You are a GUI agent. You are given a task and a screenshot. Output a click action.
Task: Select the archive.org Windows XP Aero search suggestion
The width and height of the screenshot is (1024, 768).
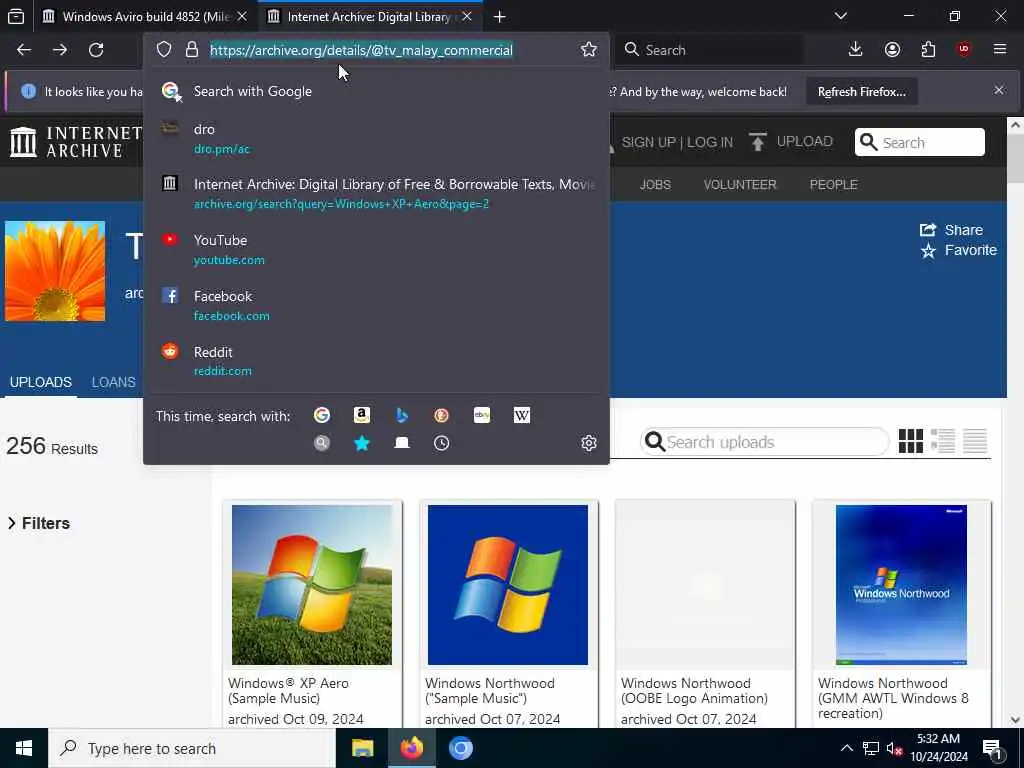tap(376, 194)
